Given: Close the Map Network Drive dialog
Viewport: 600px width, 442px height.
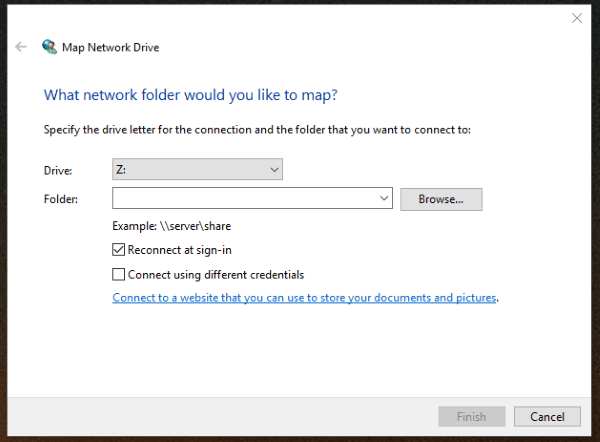Looking at the screenshot, I should [576, 17].
